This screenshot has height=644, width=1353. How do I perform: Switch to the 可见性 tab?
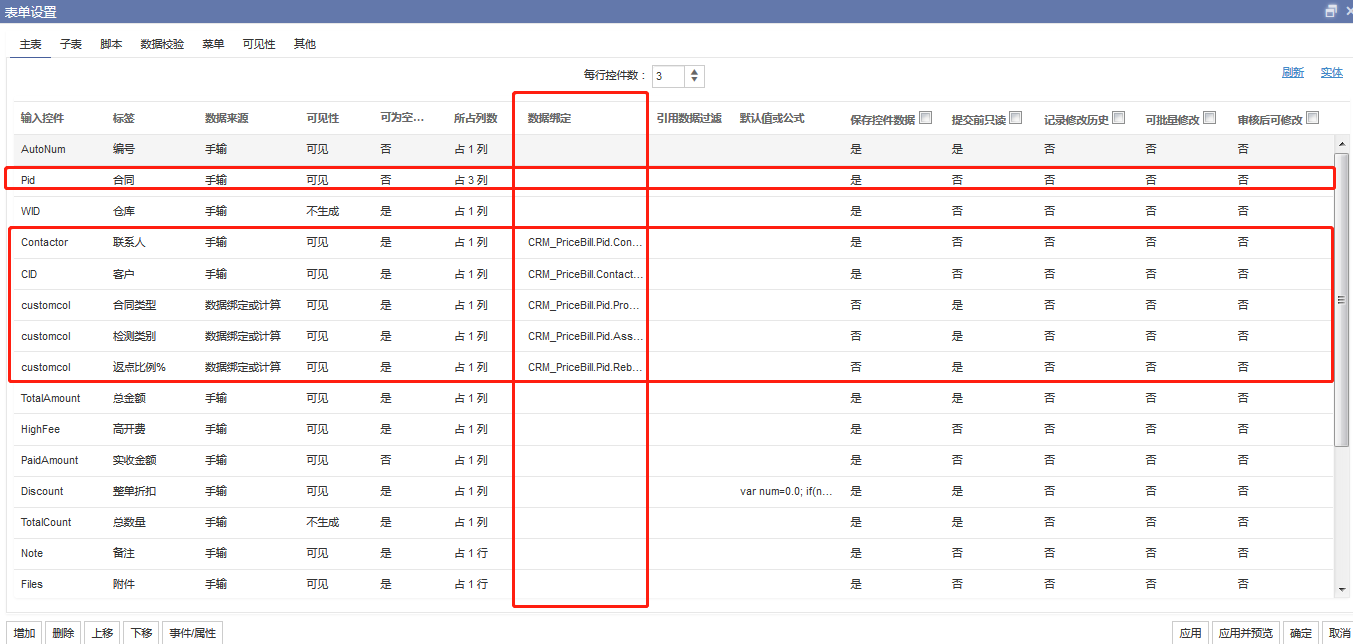[258, 44]
